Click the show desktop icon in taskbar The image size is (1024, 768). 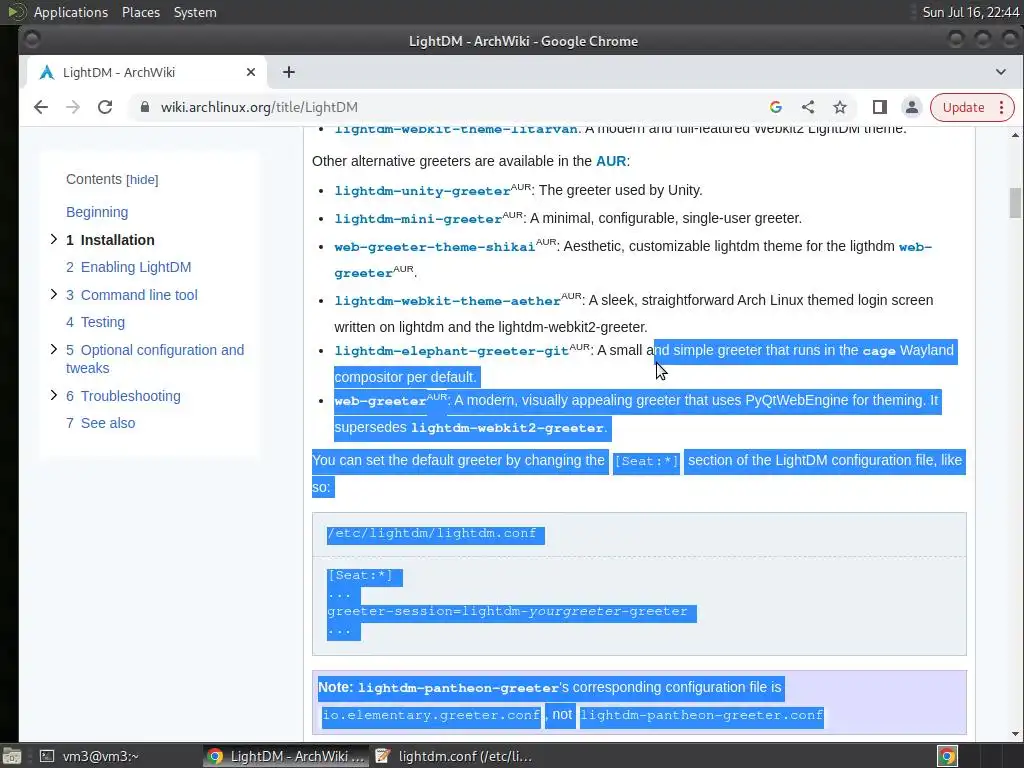(12, 756)
